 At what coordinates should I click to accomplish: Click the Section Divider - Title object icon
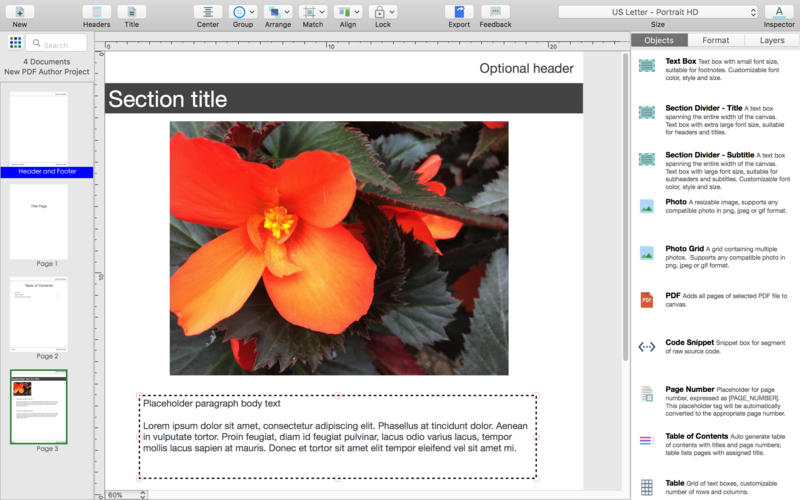[646, 112]
